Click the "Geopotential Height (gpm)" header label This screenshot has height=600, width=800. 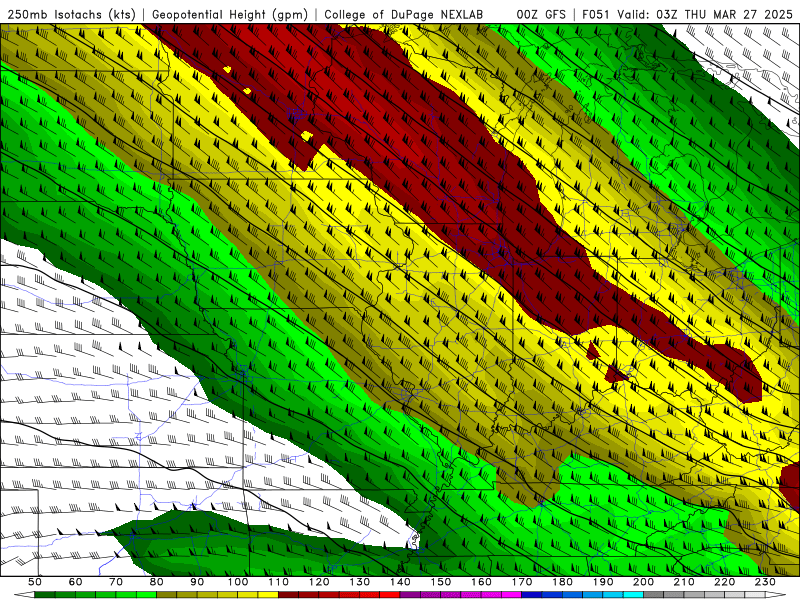(x=230, y=14)
